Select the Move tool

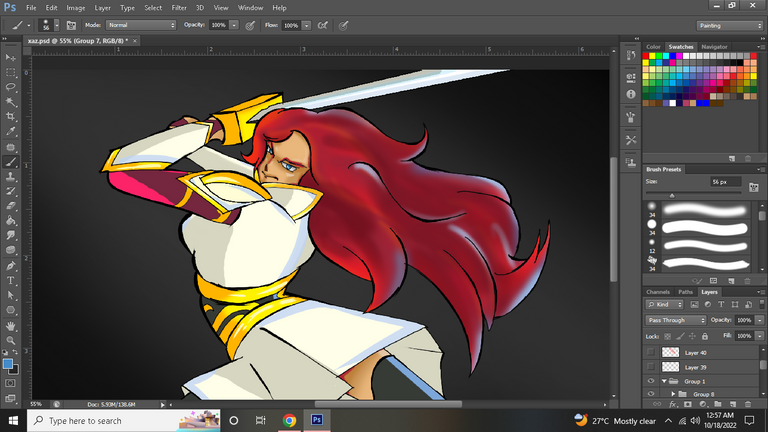pos(10,58)
